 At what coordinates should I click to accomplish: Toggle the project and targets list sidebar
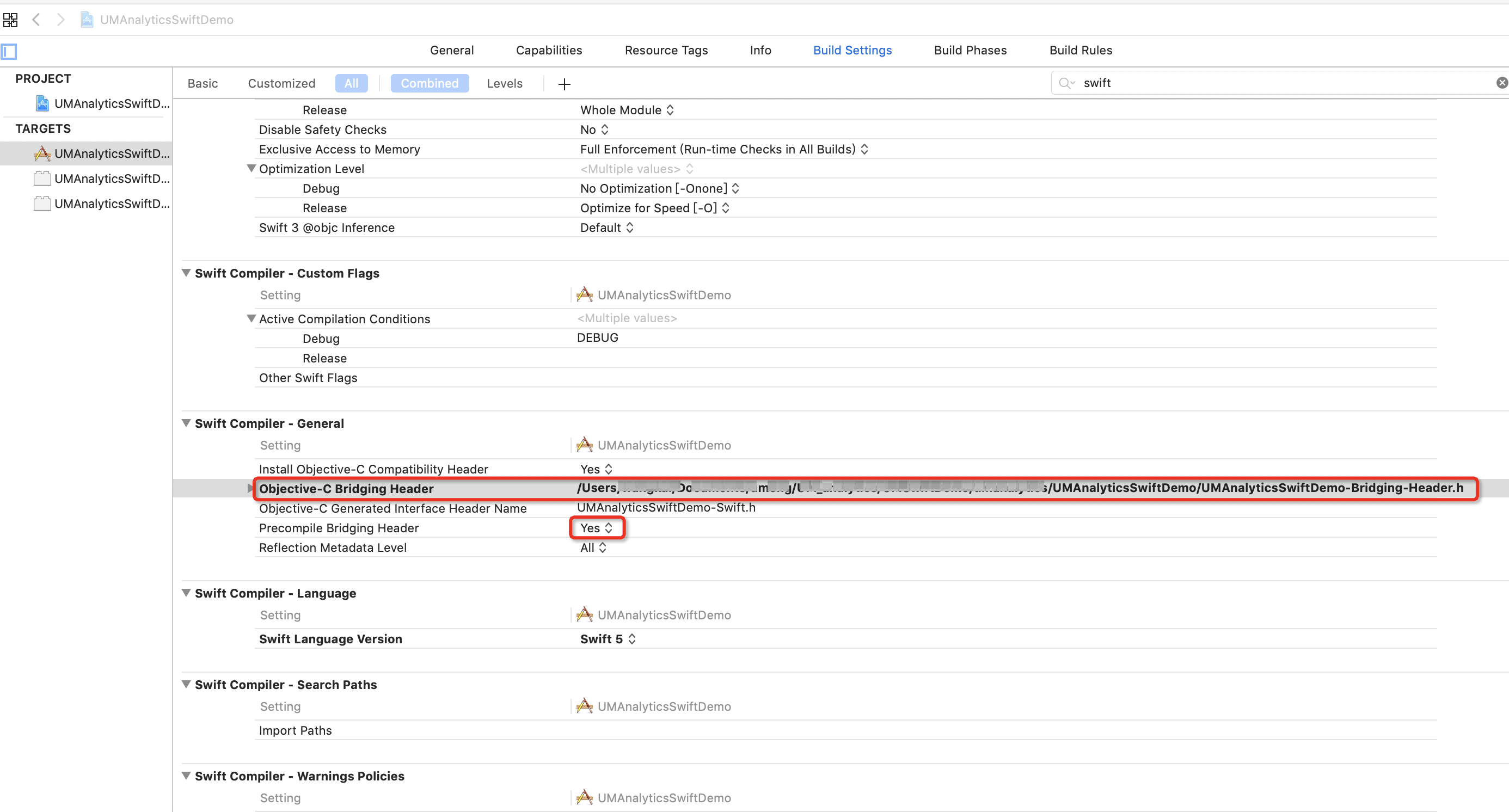(x=9, y=52)
